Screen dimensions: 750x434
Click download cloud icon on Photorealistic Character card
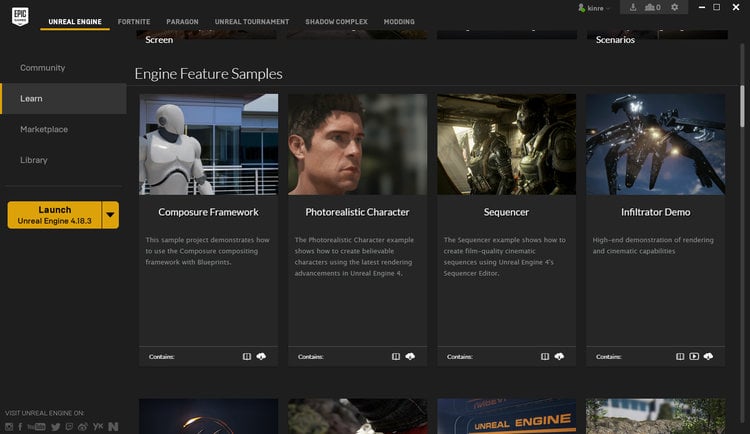click(x=410, y=356)
